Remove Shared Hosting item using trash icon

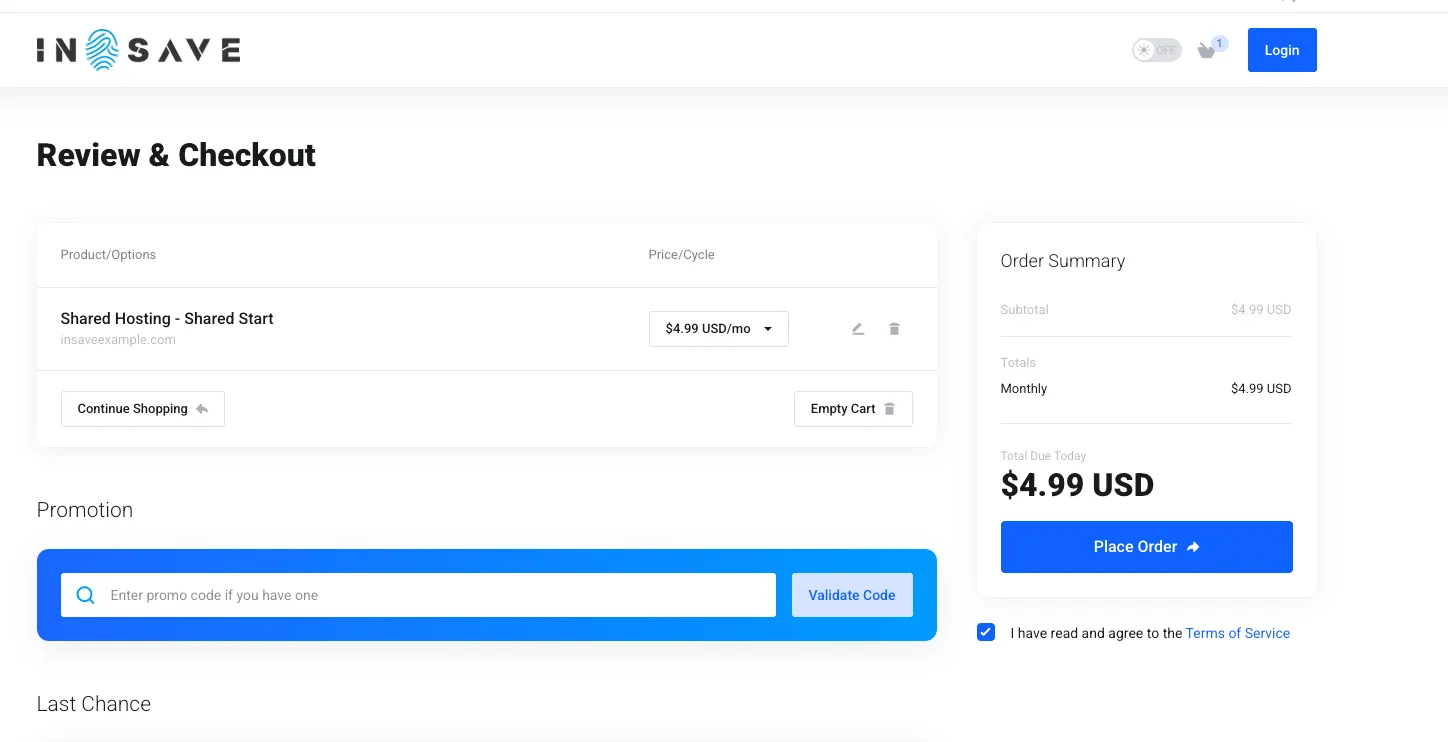tap(894, 329)
